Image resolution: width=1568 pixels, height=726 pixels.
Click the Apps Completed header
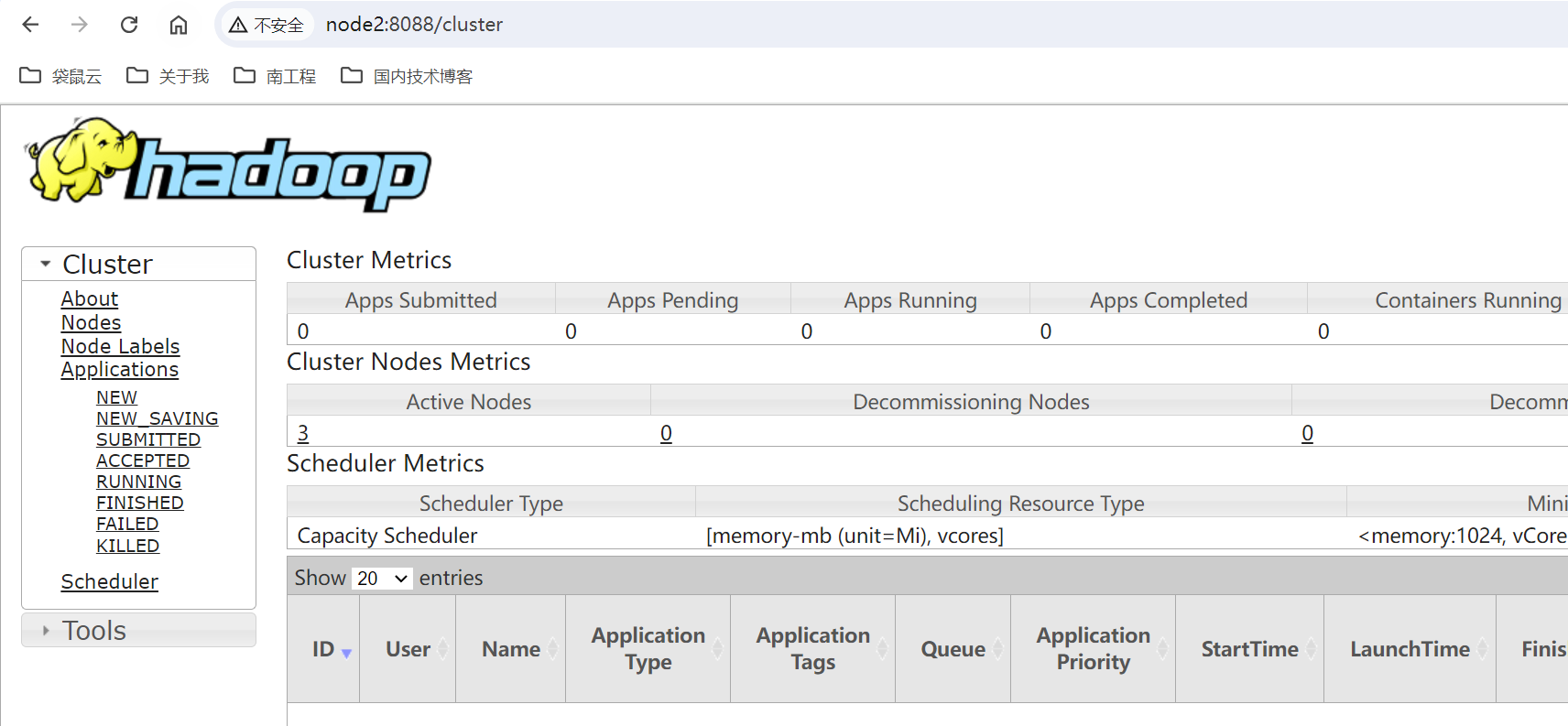[x=1169, y=300]
